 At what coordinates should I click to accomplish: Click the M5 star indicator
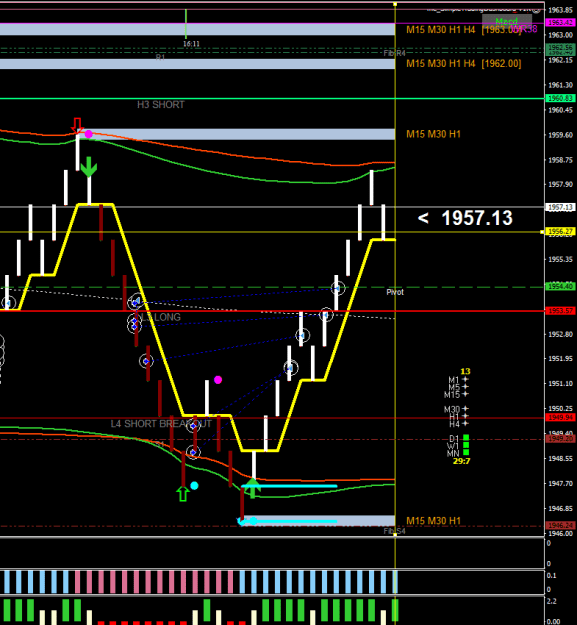tap(465, 387)
